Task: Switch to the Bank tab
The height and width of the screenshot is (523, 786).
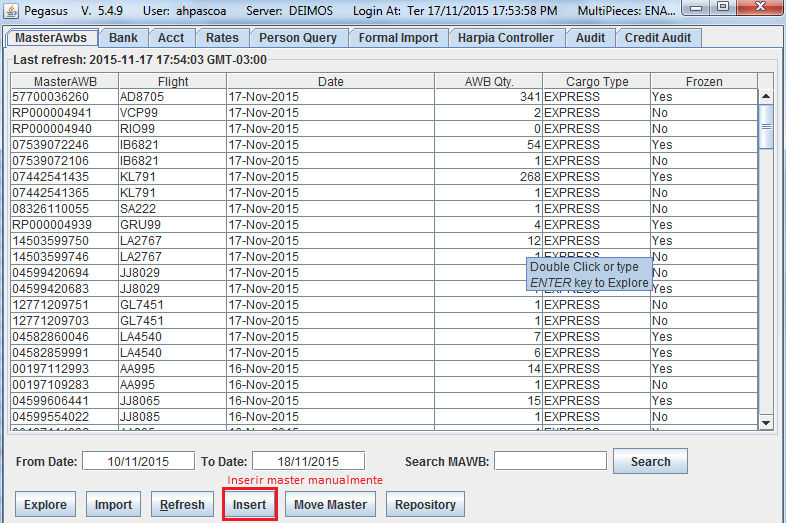Action: [123, 38]
